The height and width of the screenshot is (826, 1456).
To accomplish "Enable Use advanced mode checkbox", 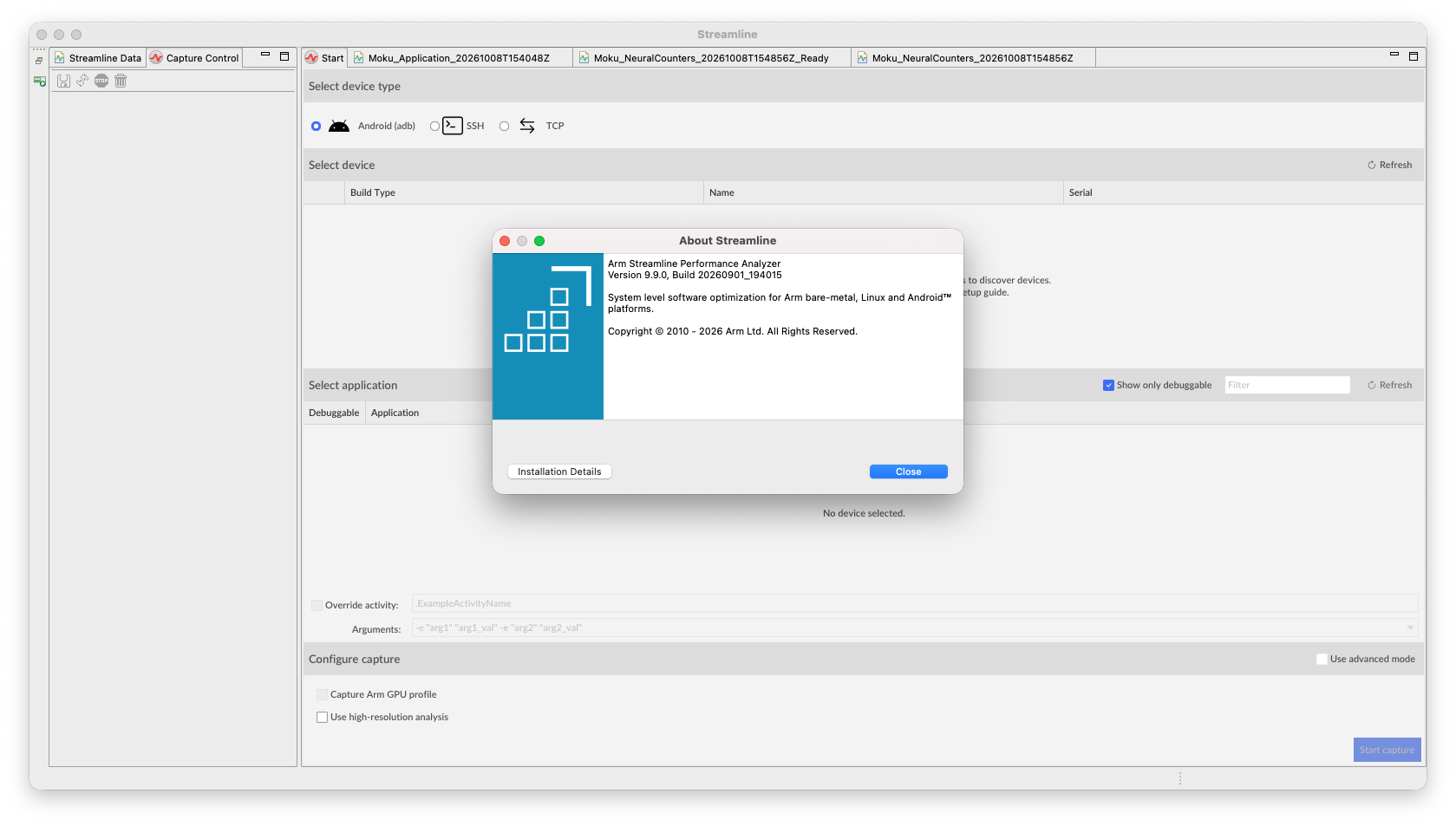I will pyautogui.click(x=1322, y=660).
